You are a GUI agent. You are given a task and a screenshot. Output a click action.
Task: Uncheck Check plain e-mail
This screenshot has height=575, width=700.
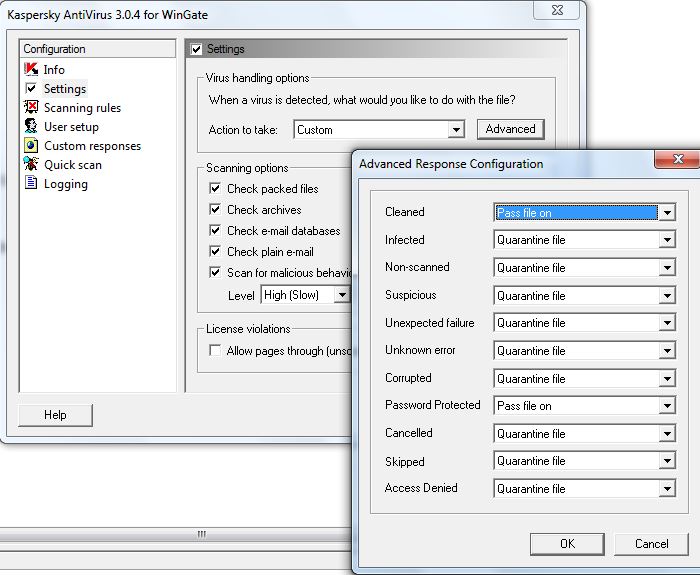pyautogui.click(x=215, y=251)
